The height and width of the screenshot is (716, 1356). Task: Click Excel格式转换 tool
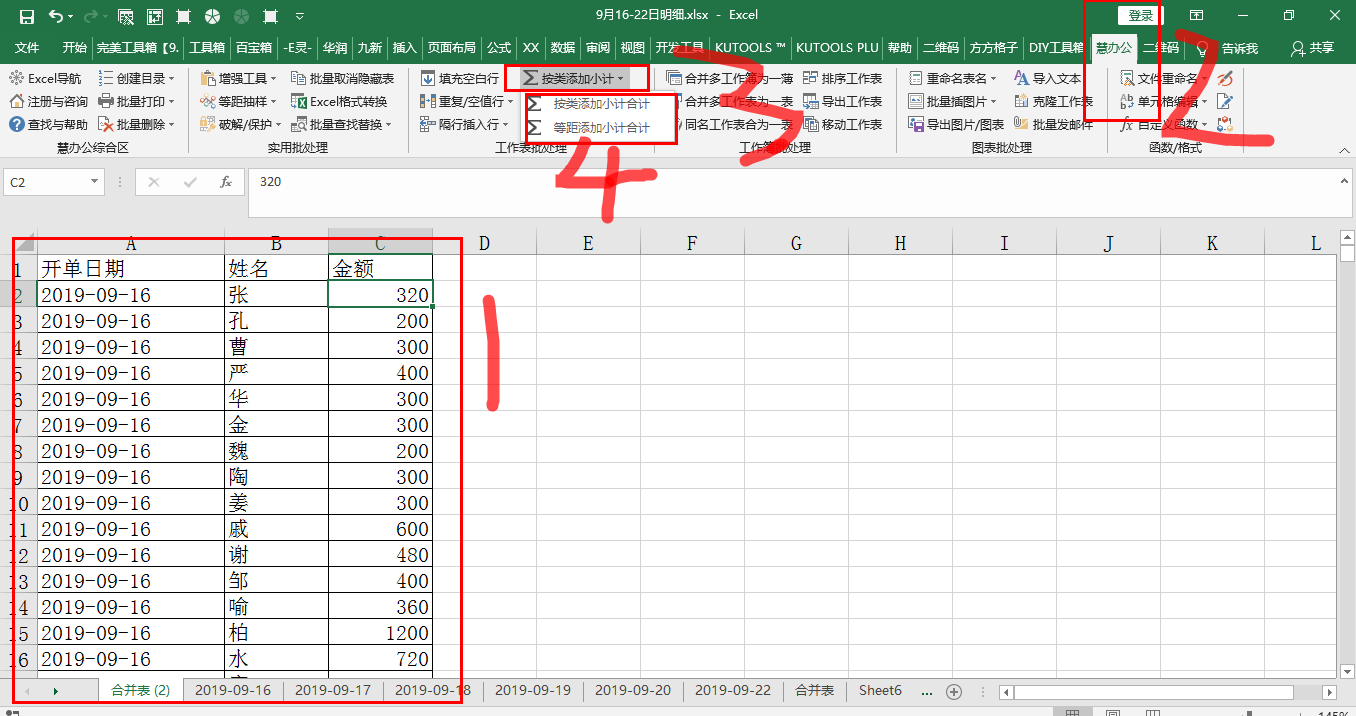(x=339, y=101)
